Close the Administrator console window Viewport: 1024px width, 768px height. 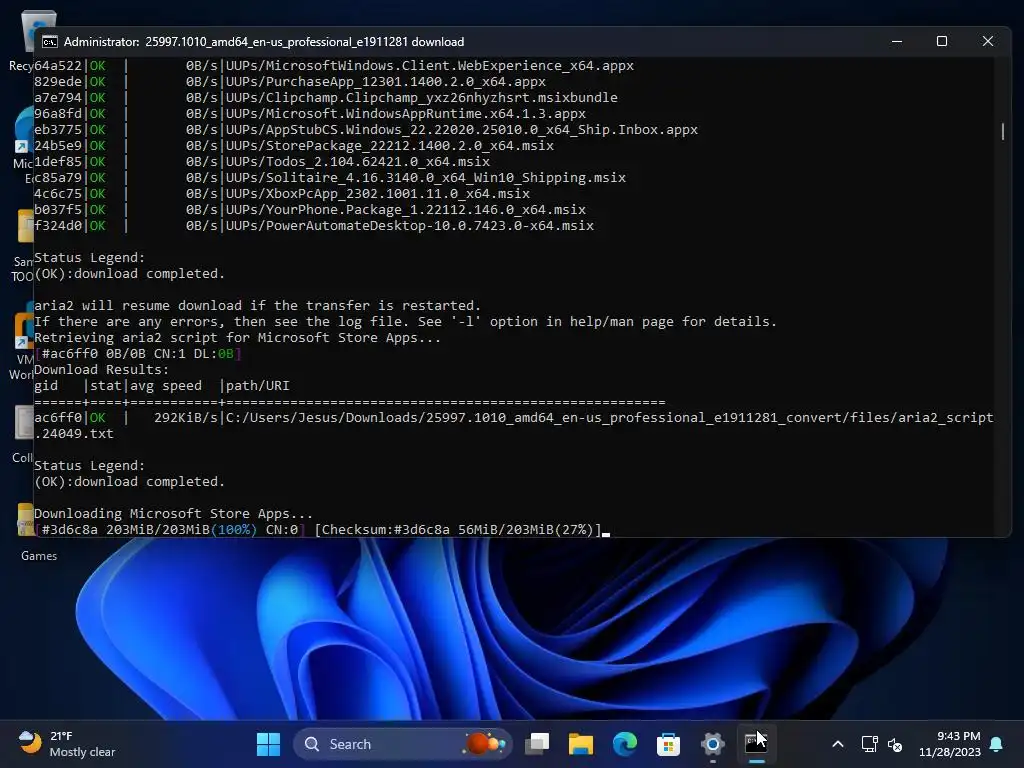[x=987, y=41]
